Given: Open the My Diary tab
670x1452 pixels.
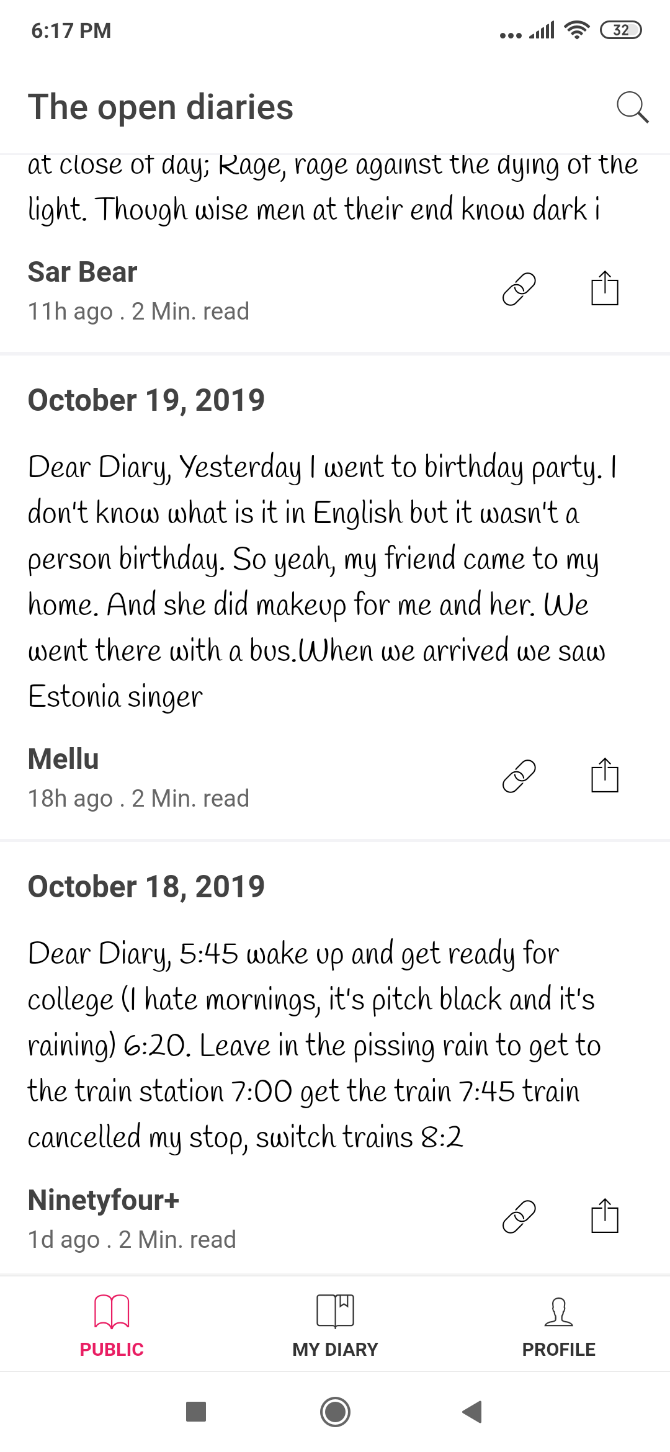Looking at the screenshot, I should click(x=335, y=1325).
